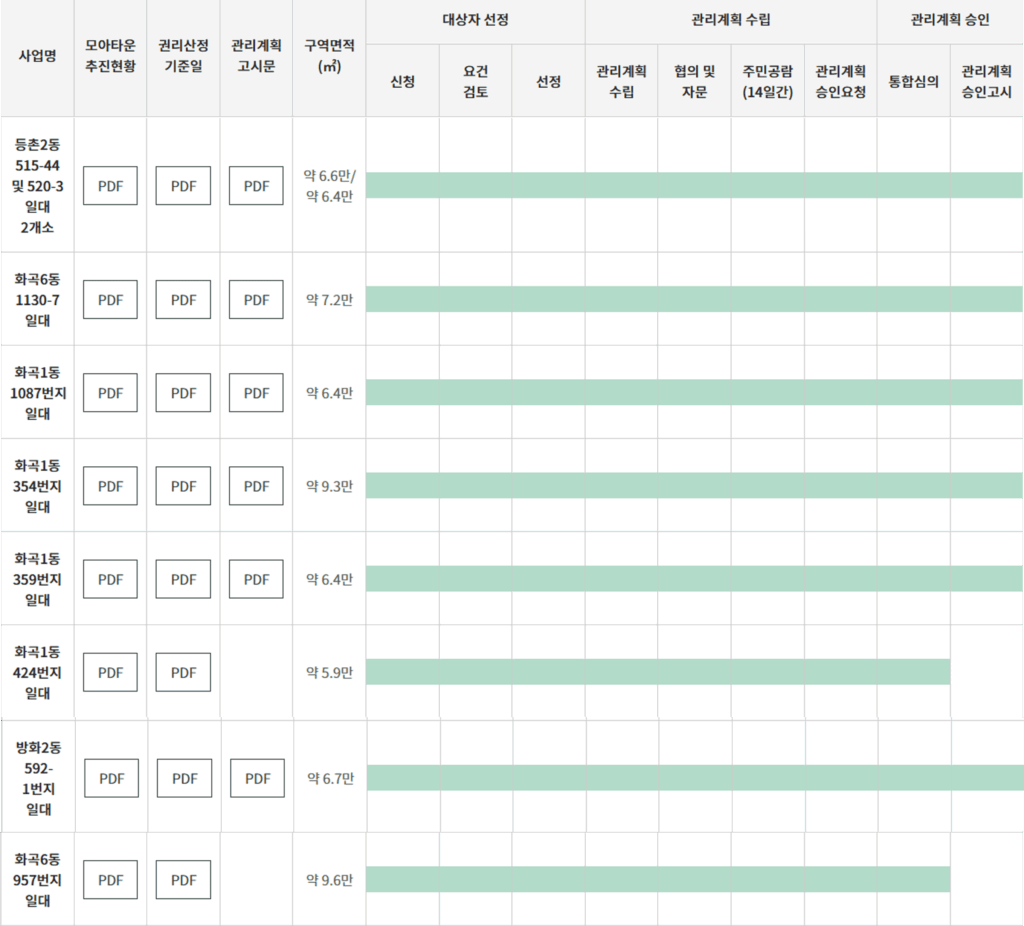Open 관리계획 고시문 PDF for 화곡1동 359번지
The height and width of the screenshot is (926, 1024).
click(256, 579)
